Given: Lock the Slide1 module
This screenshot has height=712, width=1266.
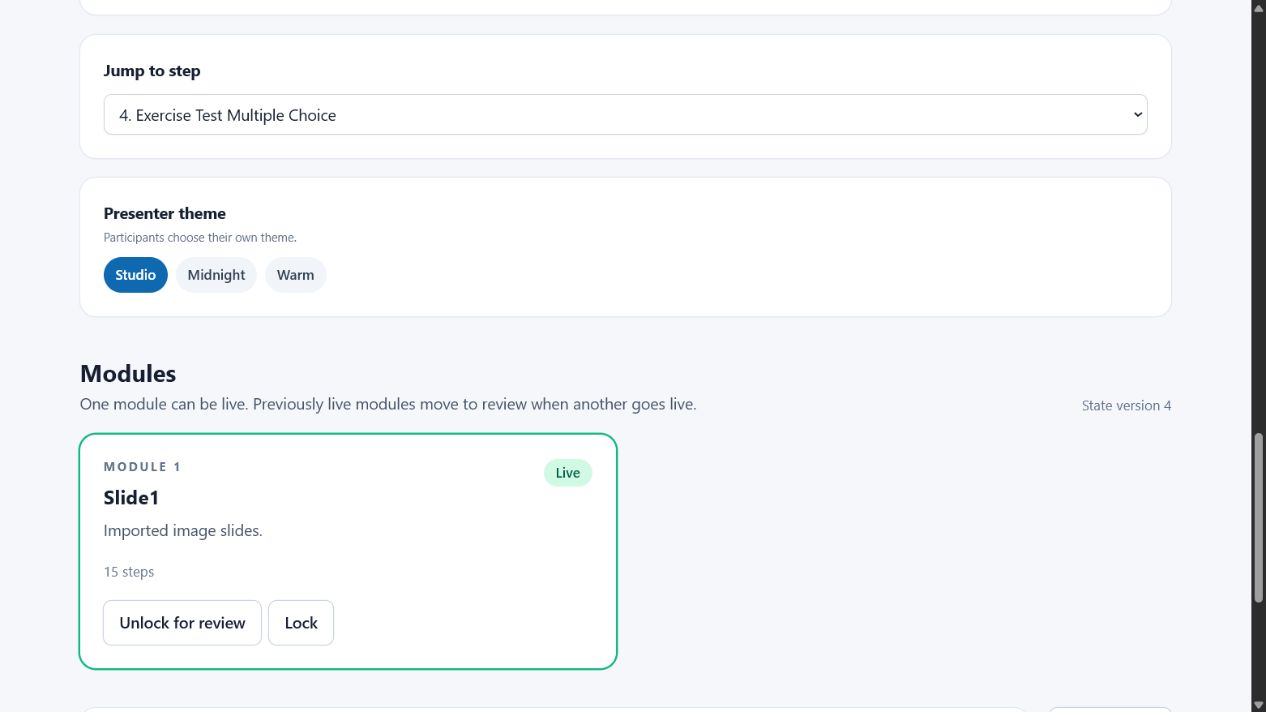Looking at the screenshot, I should click(301, 623).
